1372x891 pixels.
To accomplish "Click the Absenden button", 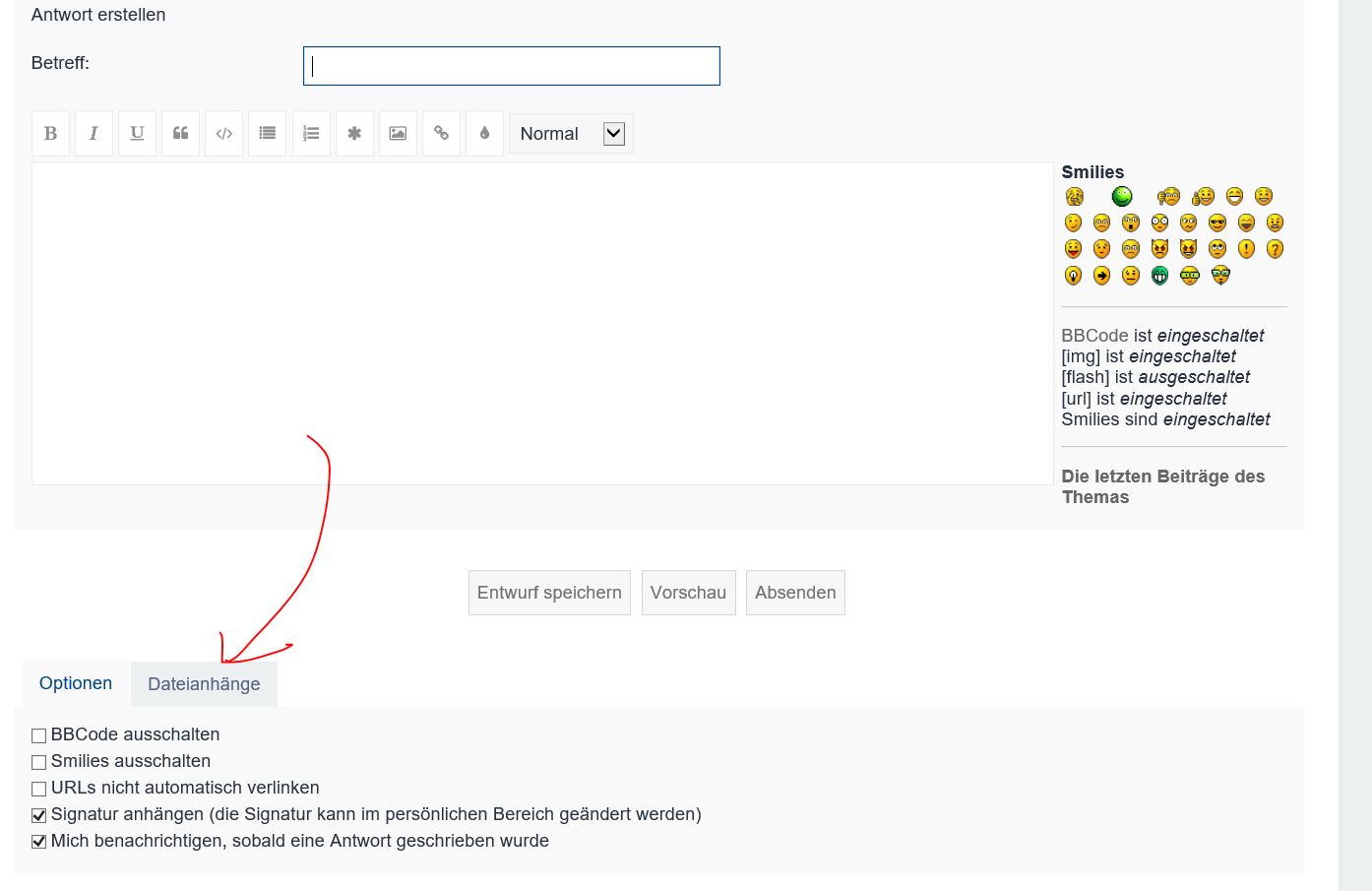I will [x=795, y=593].
